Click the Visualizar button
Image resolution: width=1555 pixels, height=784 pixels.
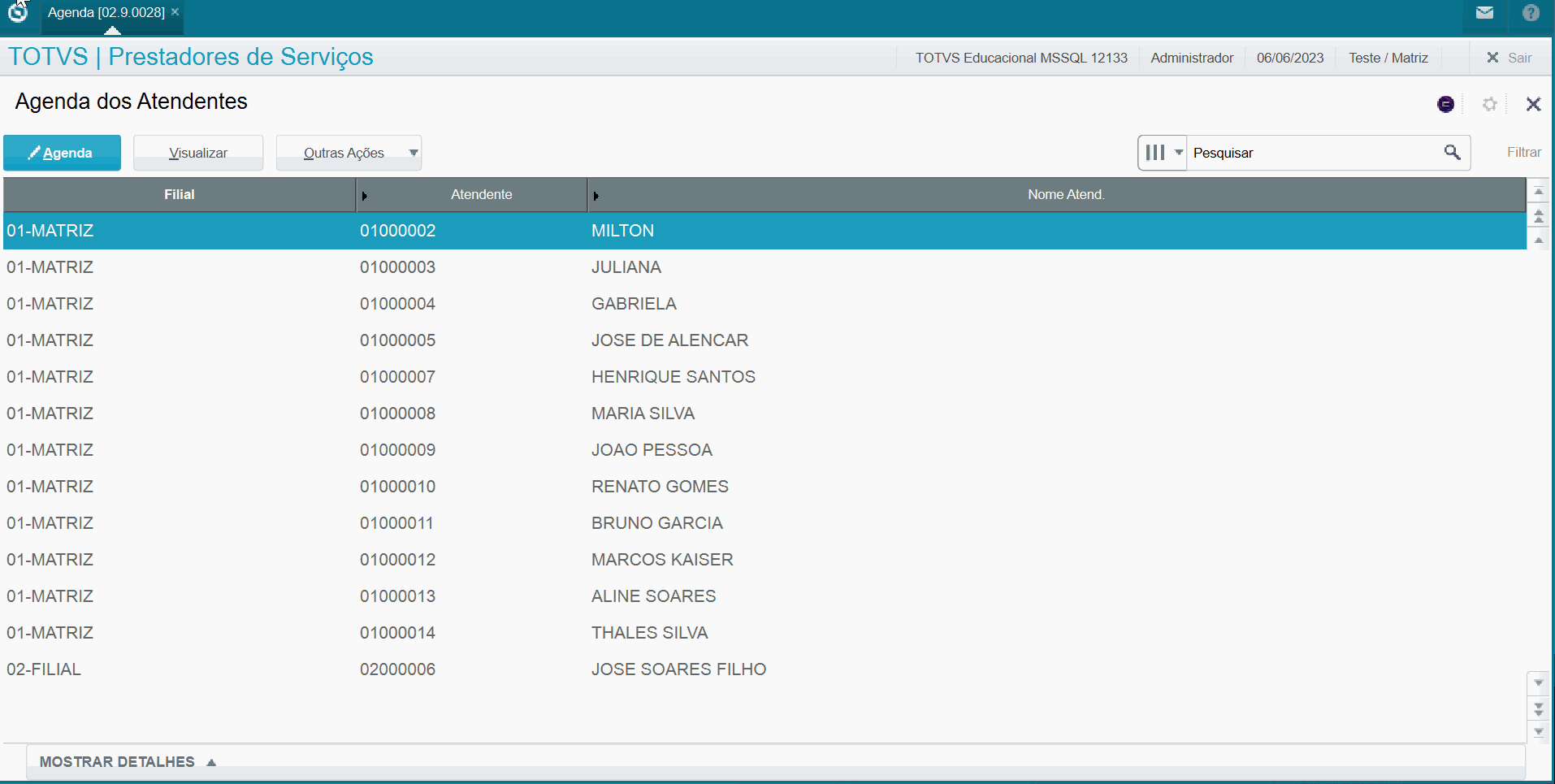pyautogui.click(x=198, y=153)
